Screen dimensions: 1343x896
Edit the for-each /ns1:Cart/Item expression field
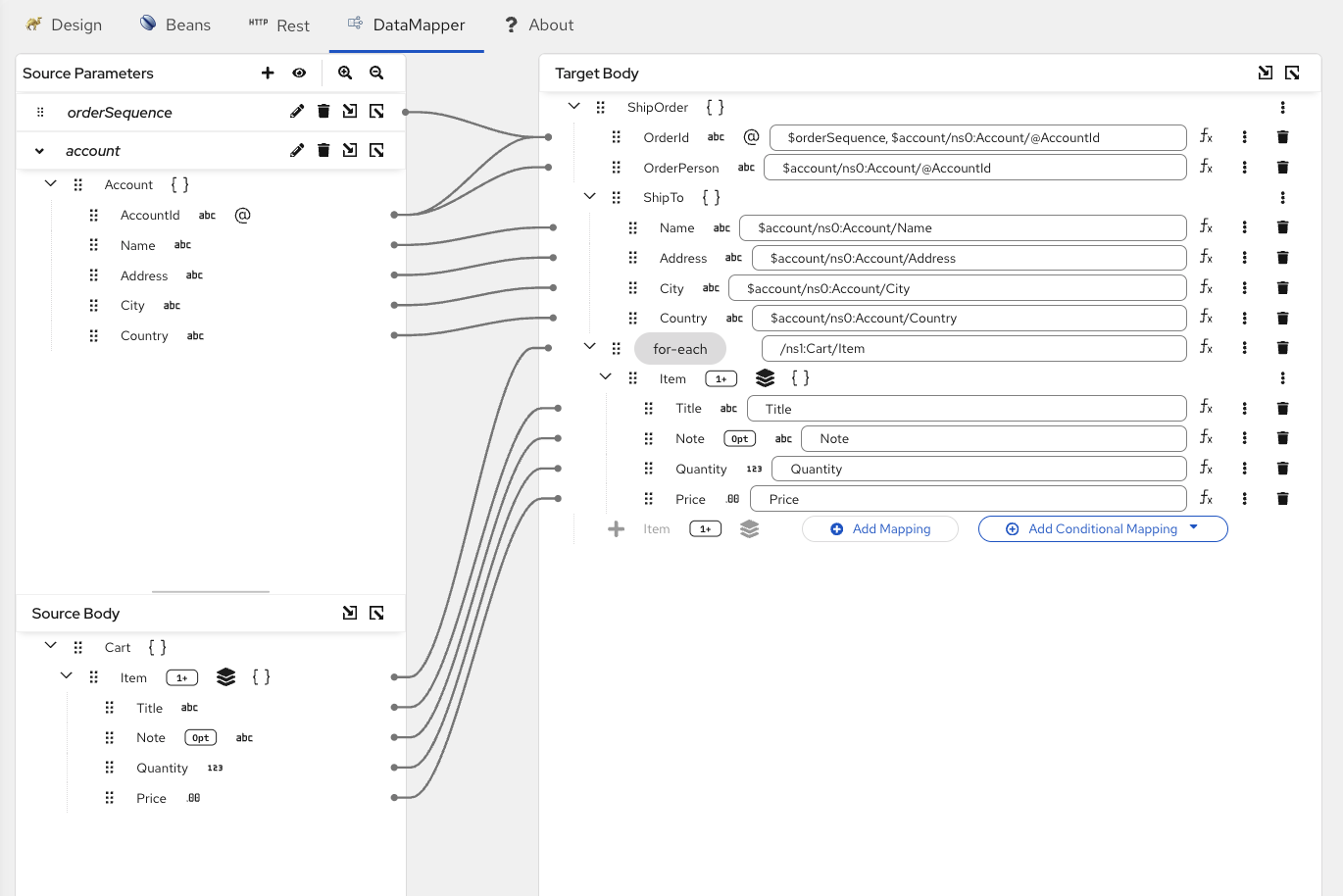[974, 348]
